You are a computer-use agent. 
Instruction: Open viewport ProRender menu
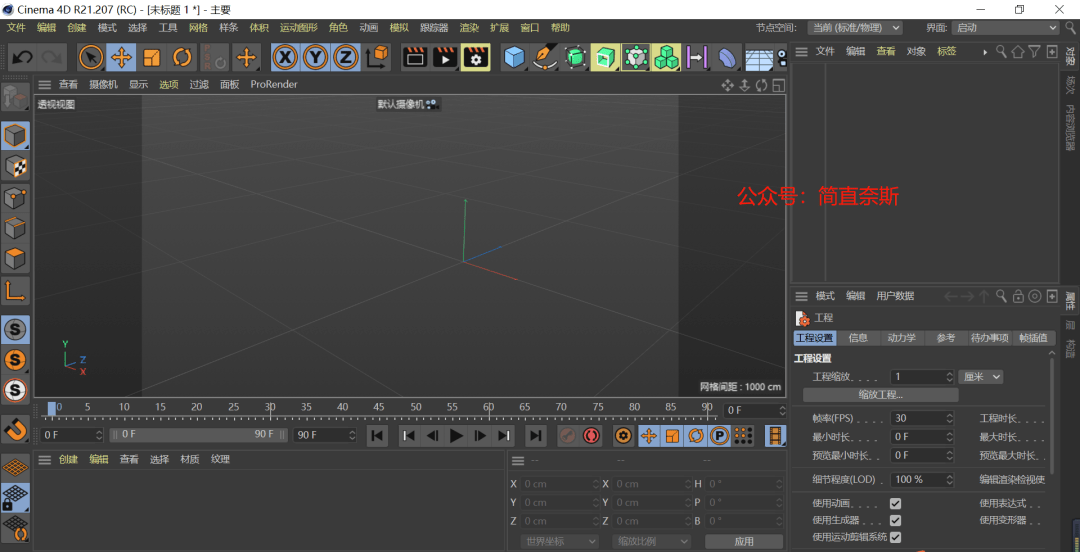(x=274, y=84)
